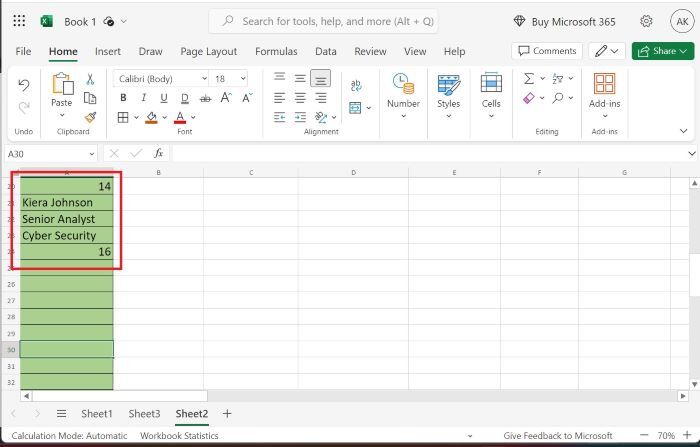Click the Cut scissors icon

(90, 79)
